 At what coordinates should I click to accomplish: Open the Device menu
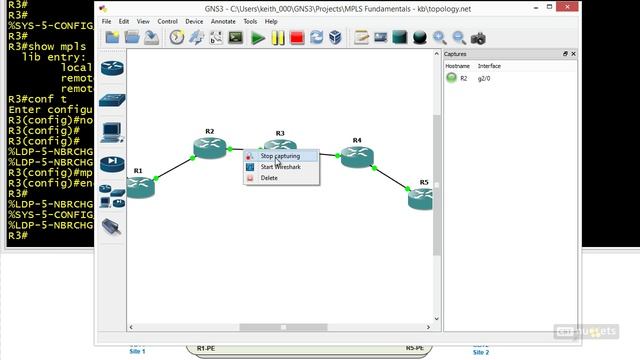tap(194, 21)
